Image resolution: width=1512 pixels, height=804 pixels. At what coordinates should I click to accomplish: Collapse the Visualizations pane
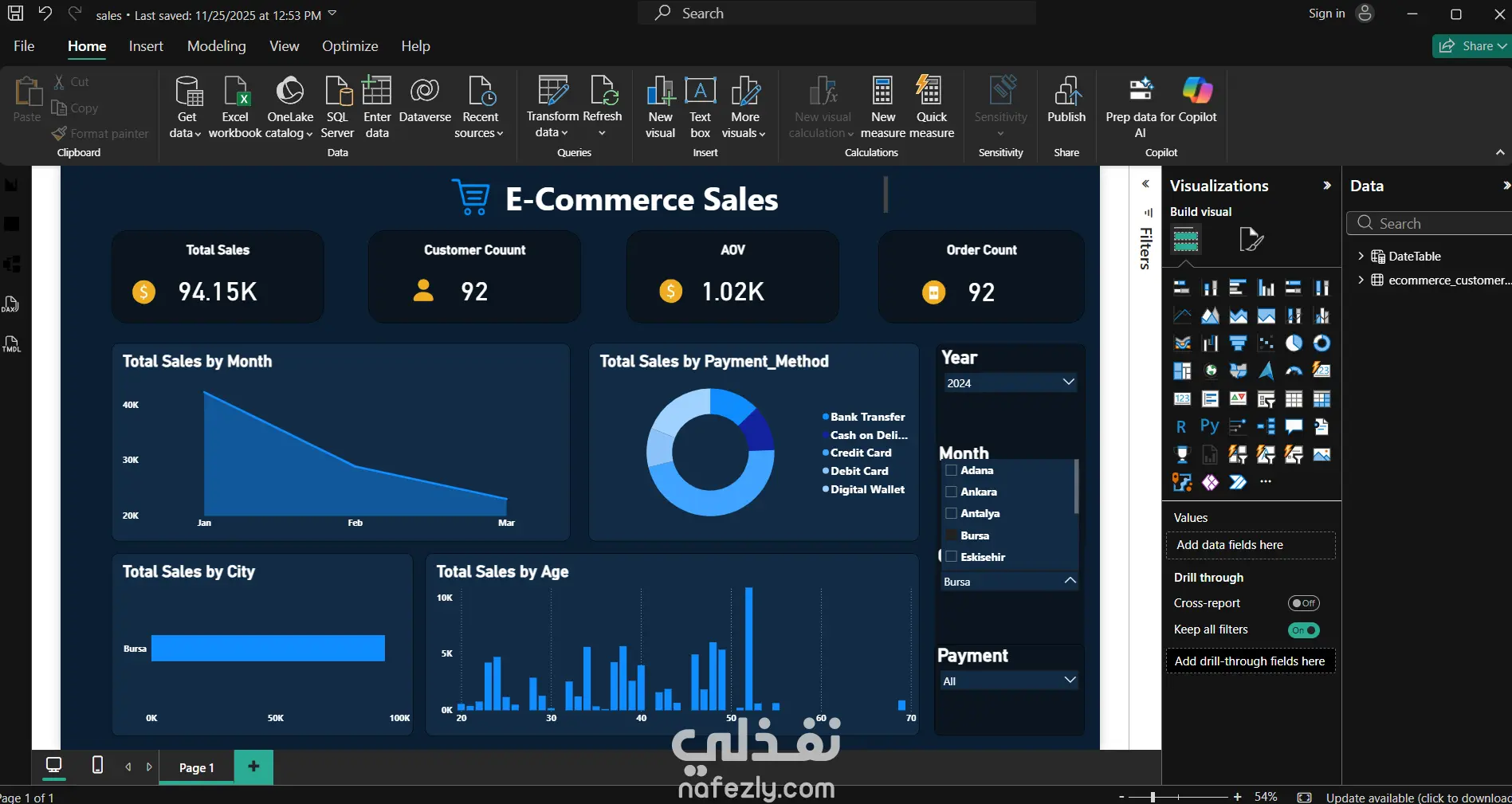[x=1327, y=186]
